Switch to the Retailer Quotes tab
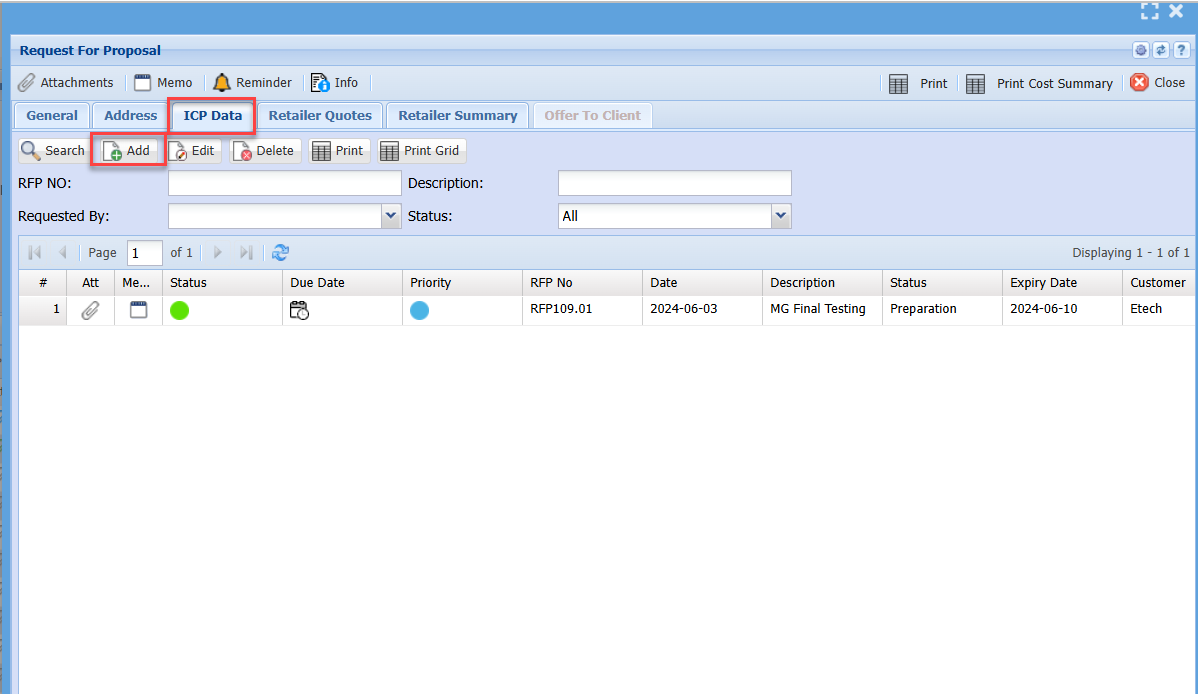This screenshot has height=694, width=1198. pyautogui.click(x=320, y=116)
